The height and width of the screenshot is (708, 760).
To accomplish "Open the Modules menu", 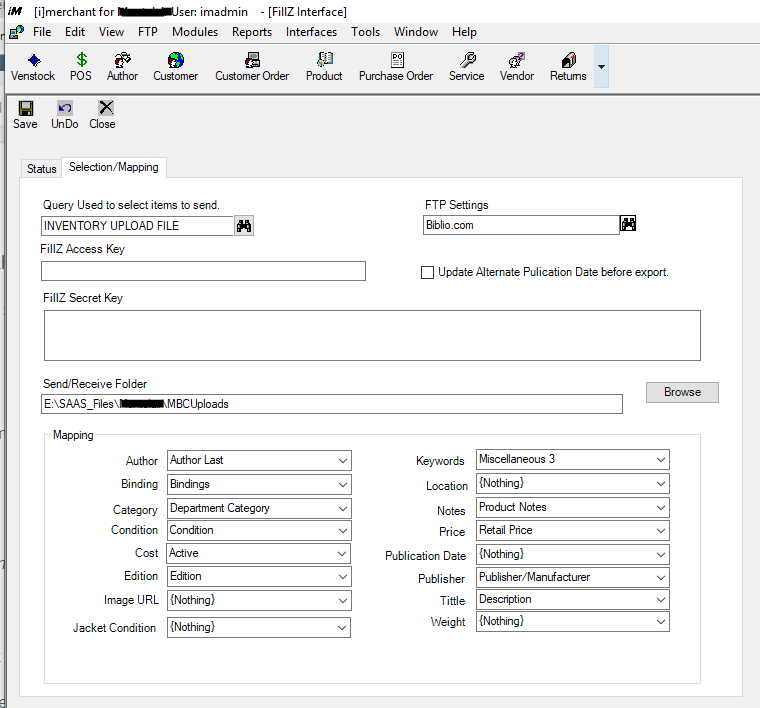I will coord(195,32).
